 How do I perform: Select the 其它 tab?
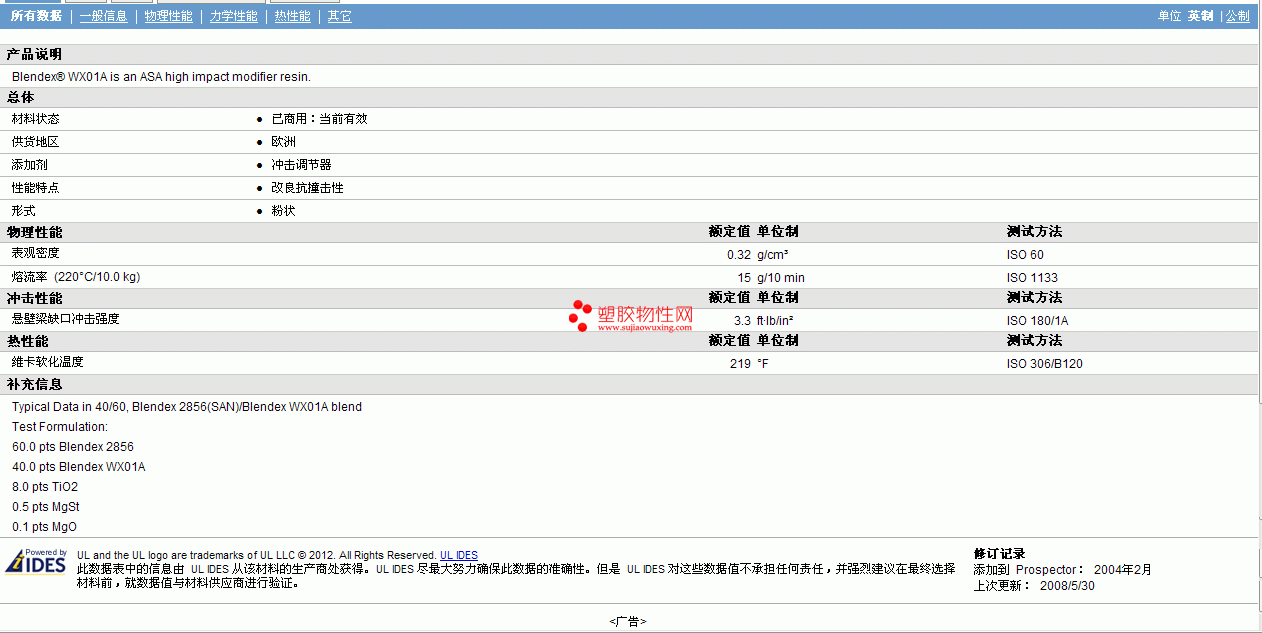(x=340, y=16)
